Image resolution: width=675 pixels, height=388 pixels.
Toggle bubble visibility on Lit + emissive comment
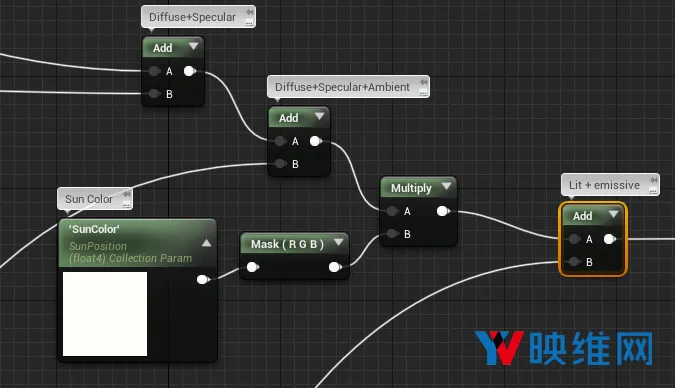[x=653, y=190]
